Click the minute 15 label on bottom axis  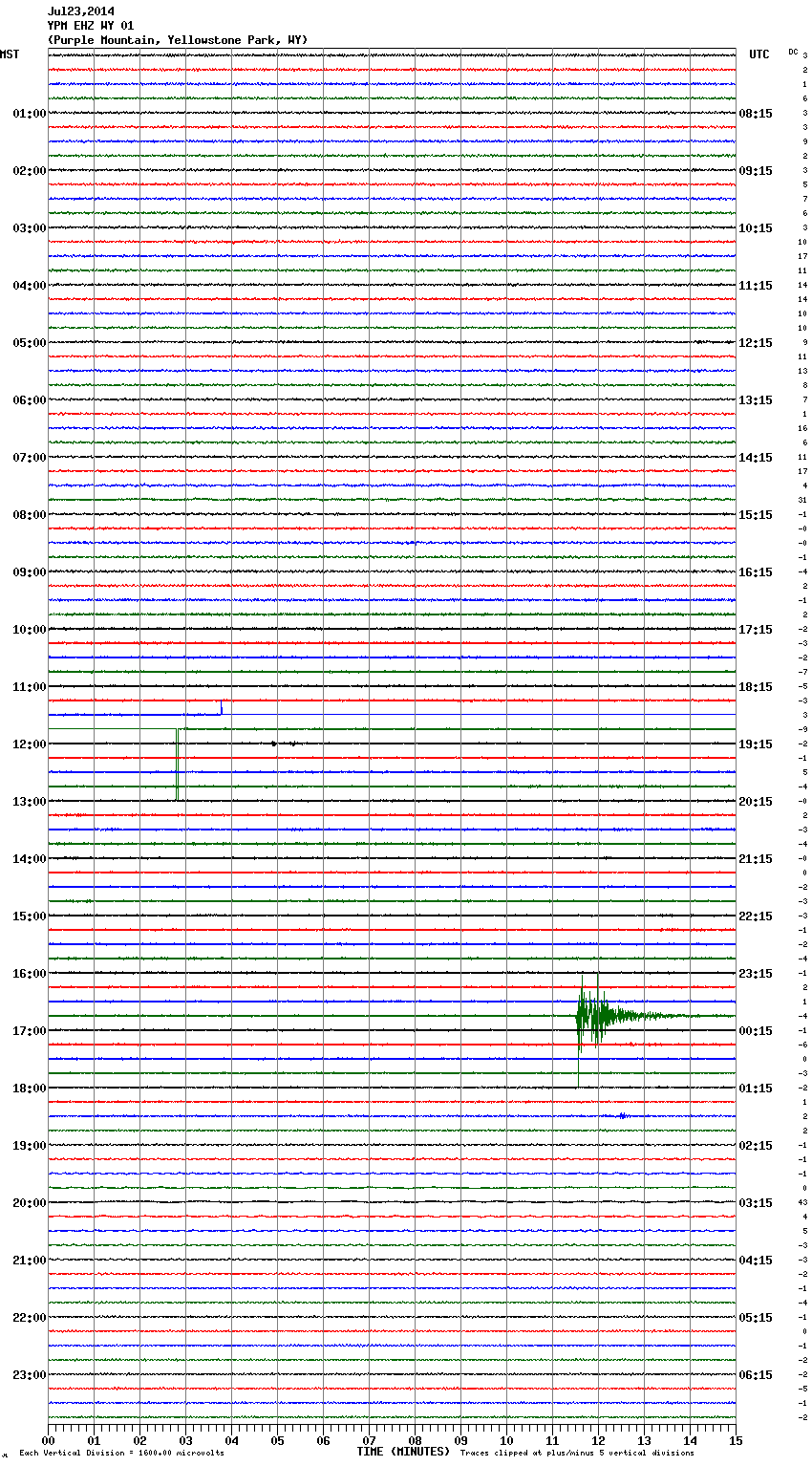pyautogui.click(x=736, y=1440)
